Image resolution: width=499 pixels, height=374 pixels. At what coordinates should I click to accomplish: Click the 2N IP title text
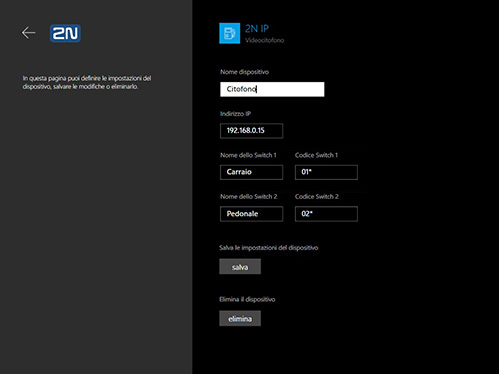[x=257, y=29]
